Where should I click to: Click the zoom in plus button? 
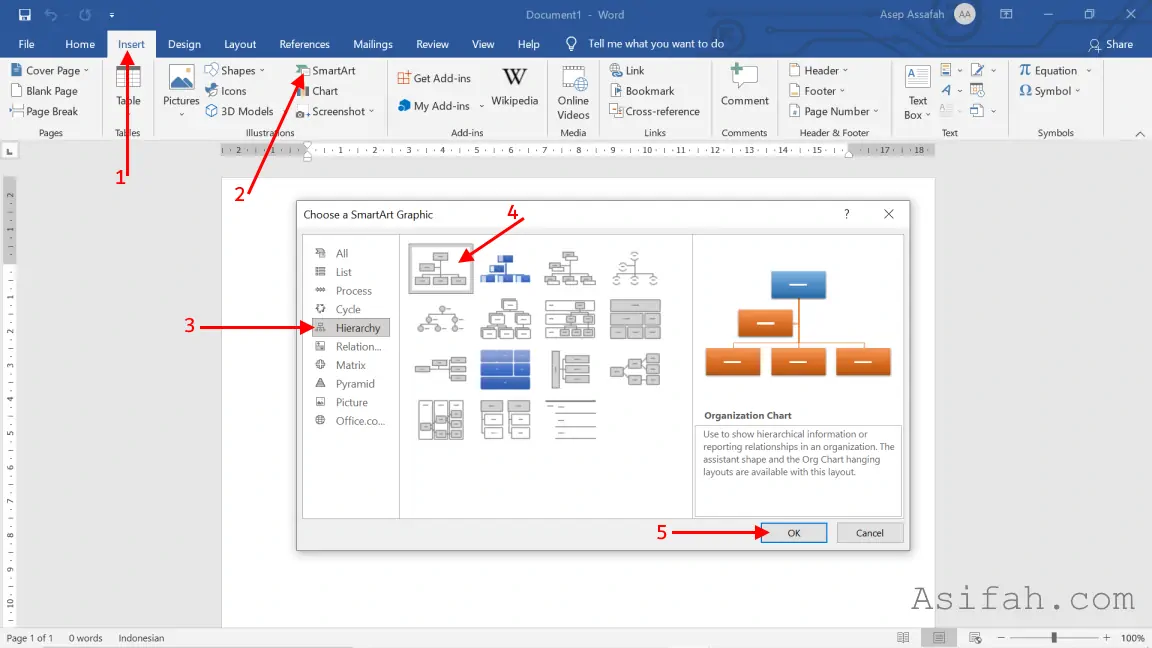(1106, 638)
